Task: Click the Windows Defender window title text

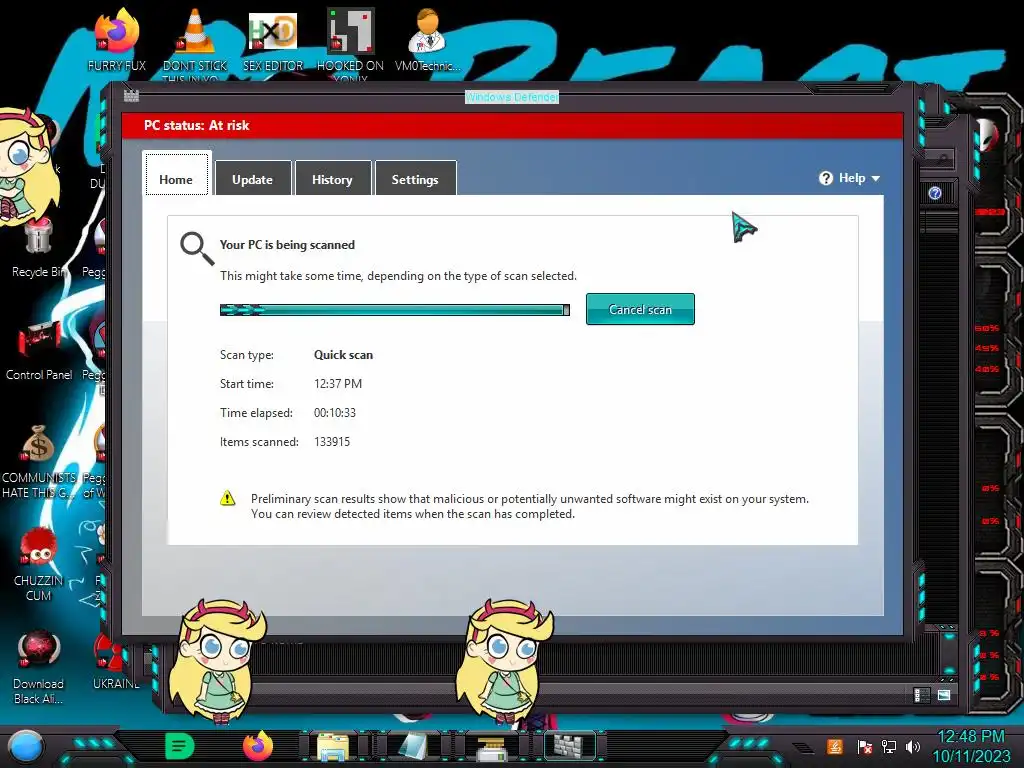Action: click(511, 97)
